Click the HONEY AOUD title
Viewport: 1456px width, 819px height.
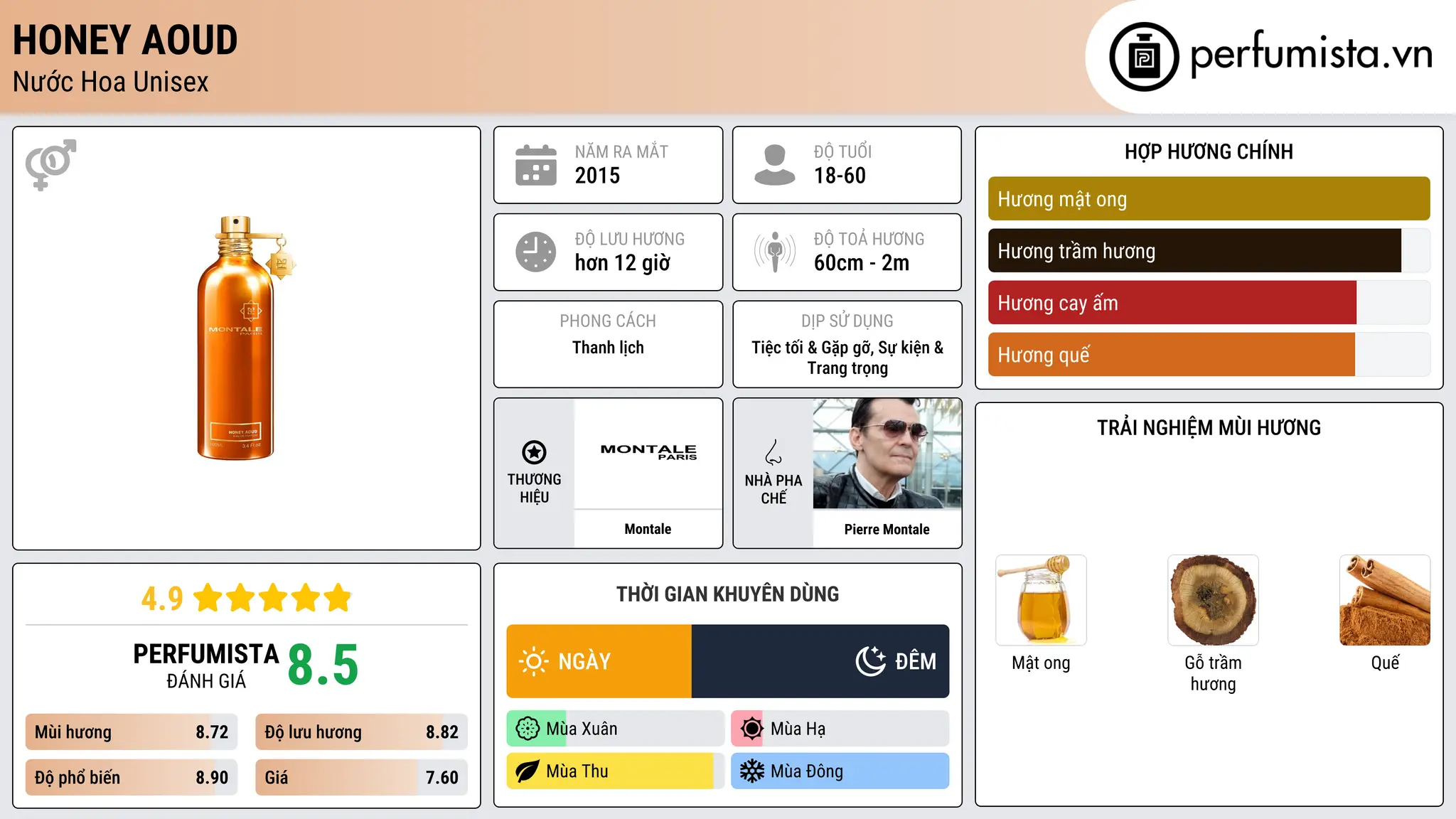[x=125, y=40]
